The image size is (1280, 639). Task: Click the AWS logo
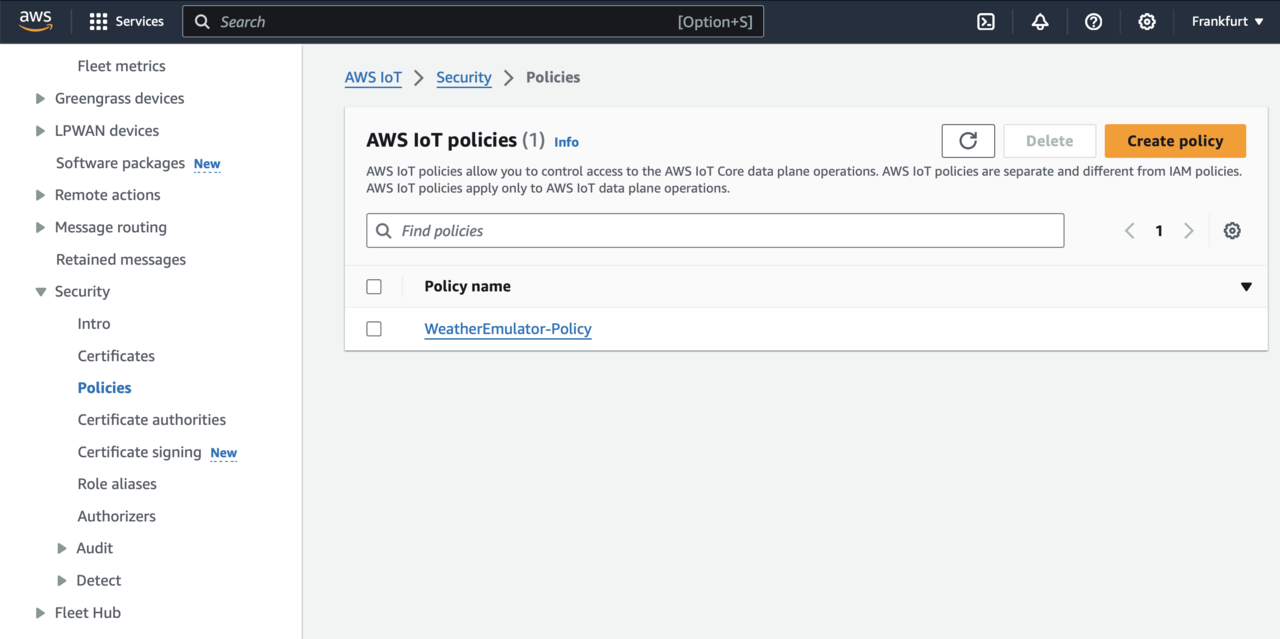click(36, 21)
